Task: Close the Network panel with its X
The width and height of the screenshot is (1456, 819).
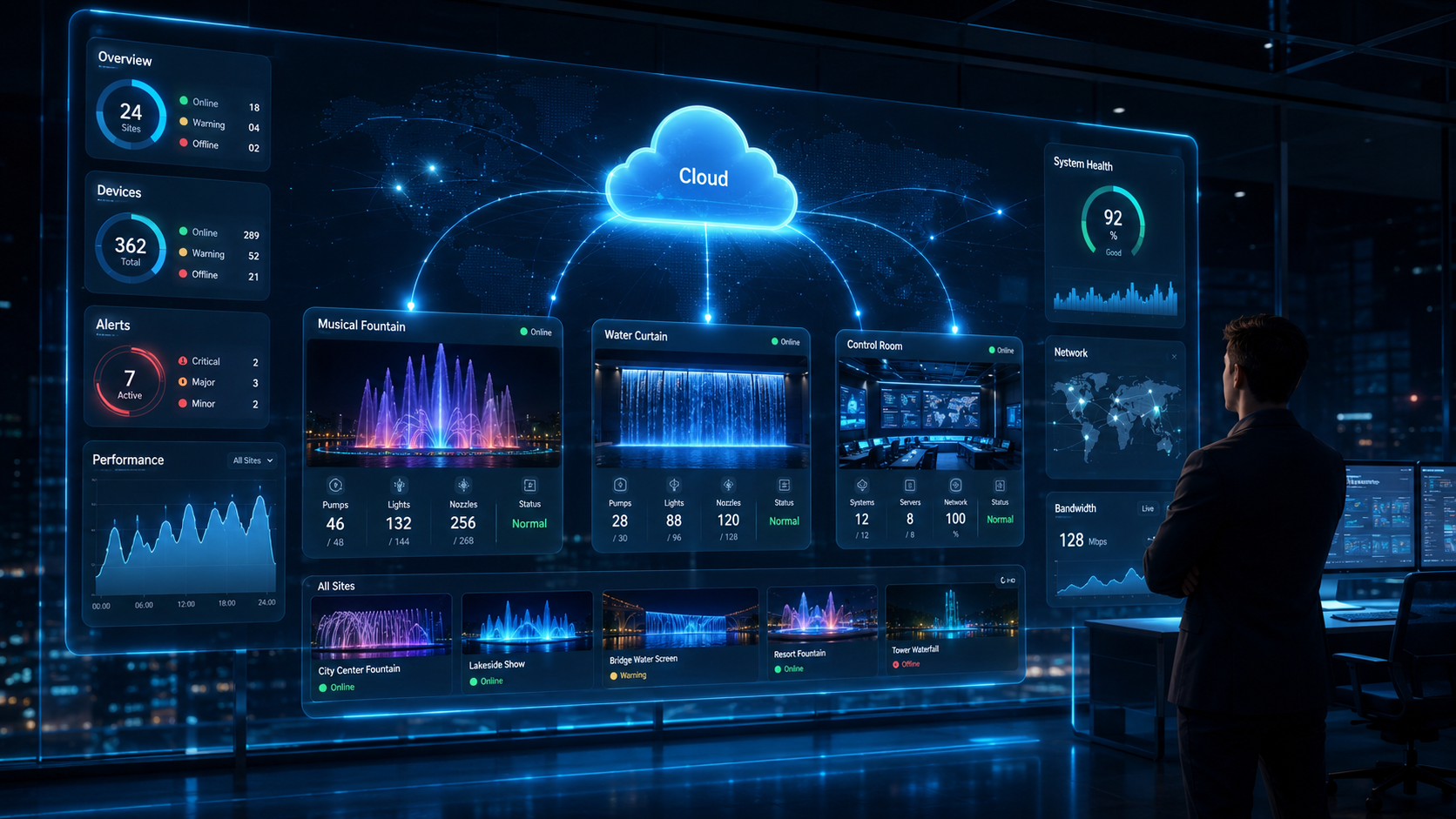Action: [1174, 356]
